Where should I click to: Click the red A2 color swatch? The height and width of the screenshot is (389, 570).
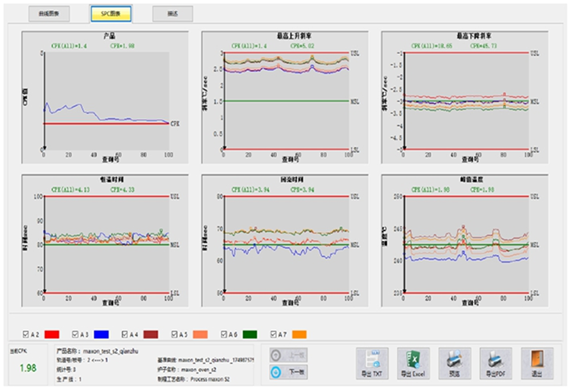52,334
